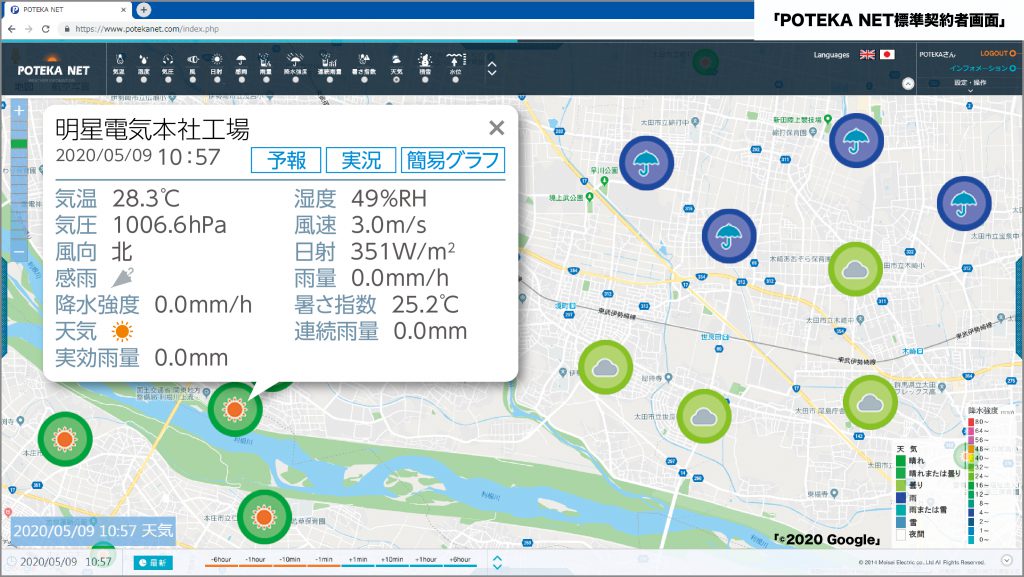Zoom out the map with the minus button

pos(19,252)
